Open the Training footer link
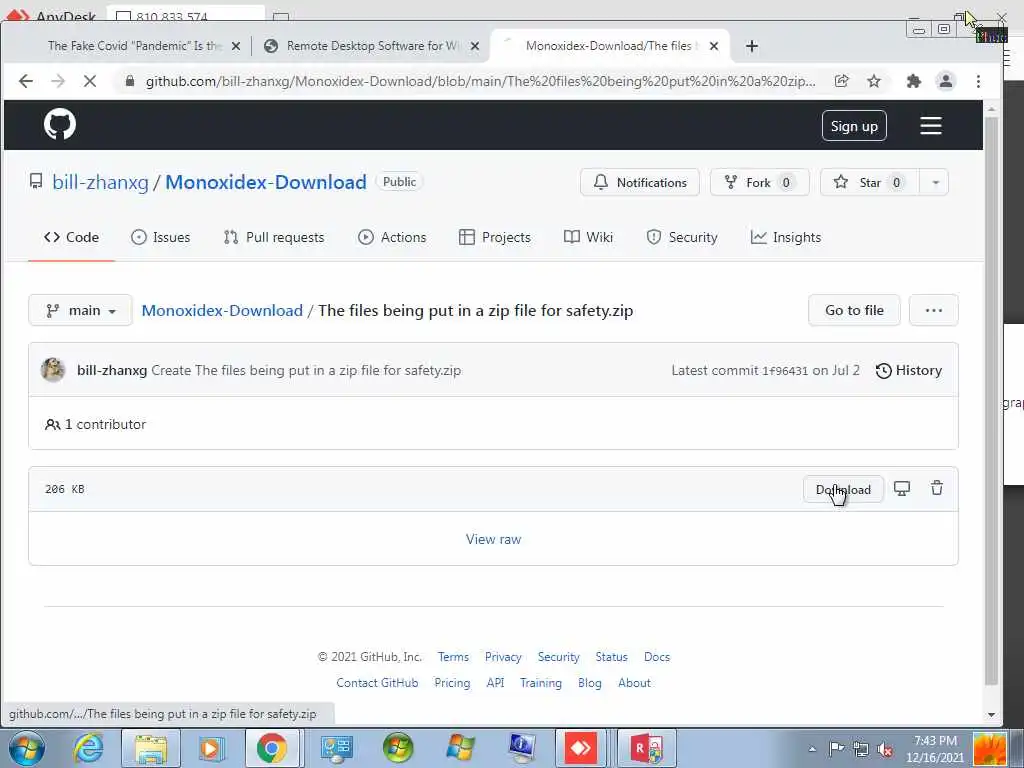Screen dimensions: 1024x768 coord(541,682)
